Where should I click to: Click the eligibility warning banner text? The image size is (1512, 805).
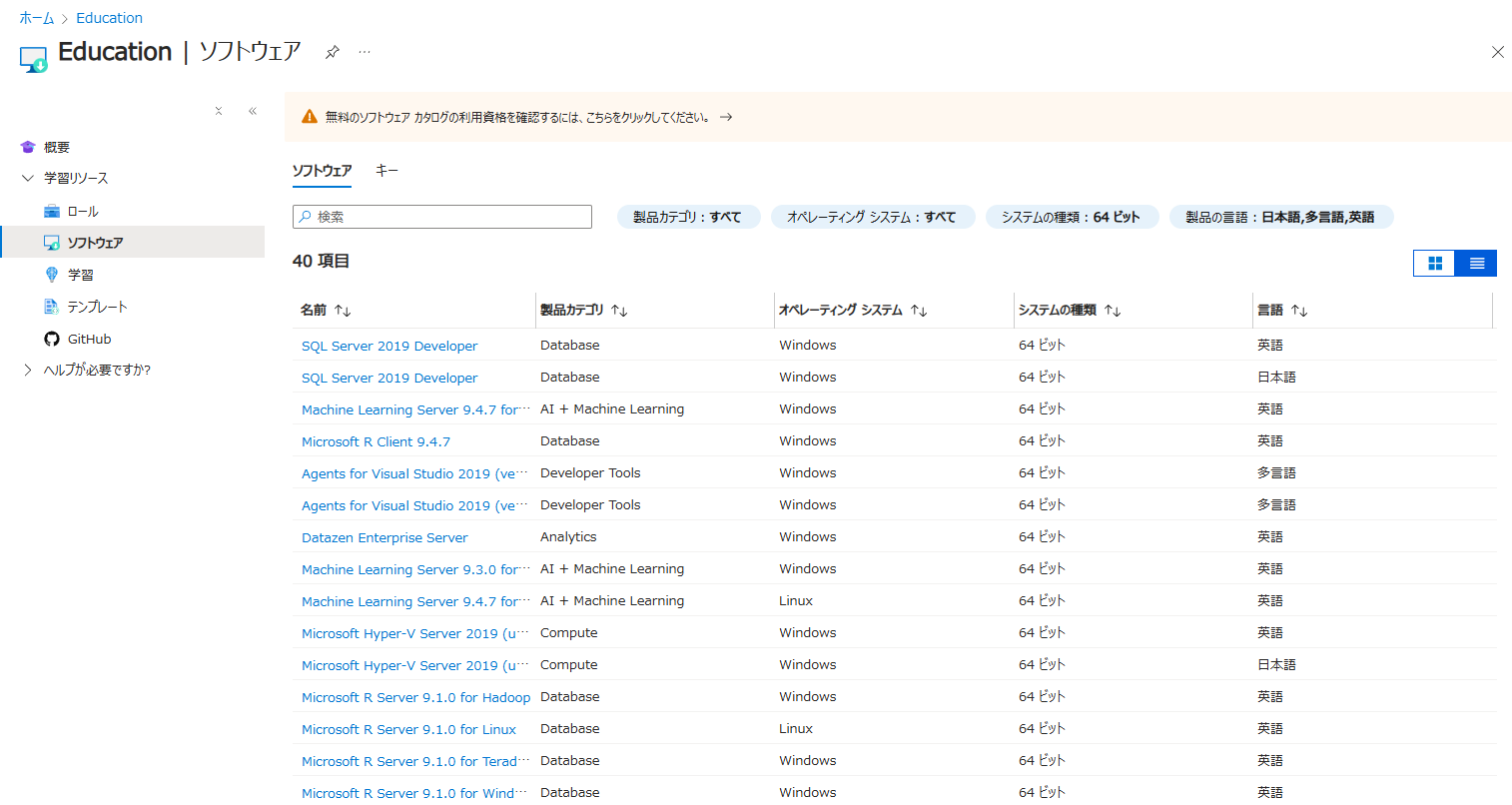517,117
